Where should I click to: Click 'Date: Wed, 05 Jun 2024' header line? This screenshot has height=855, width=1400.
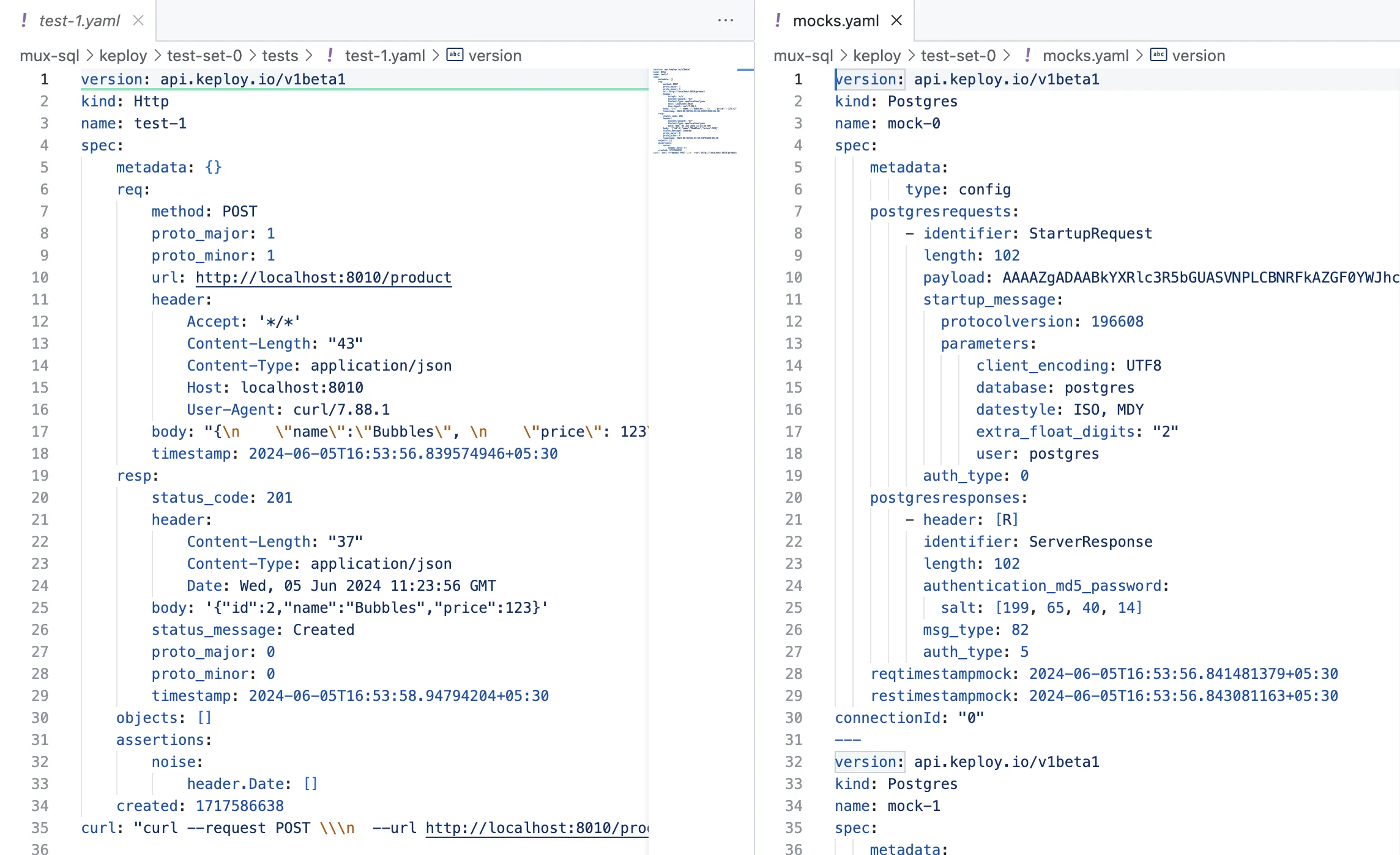[341, 586]
